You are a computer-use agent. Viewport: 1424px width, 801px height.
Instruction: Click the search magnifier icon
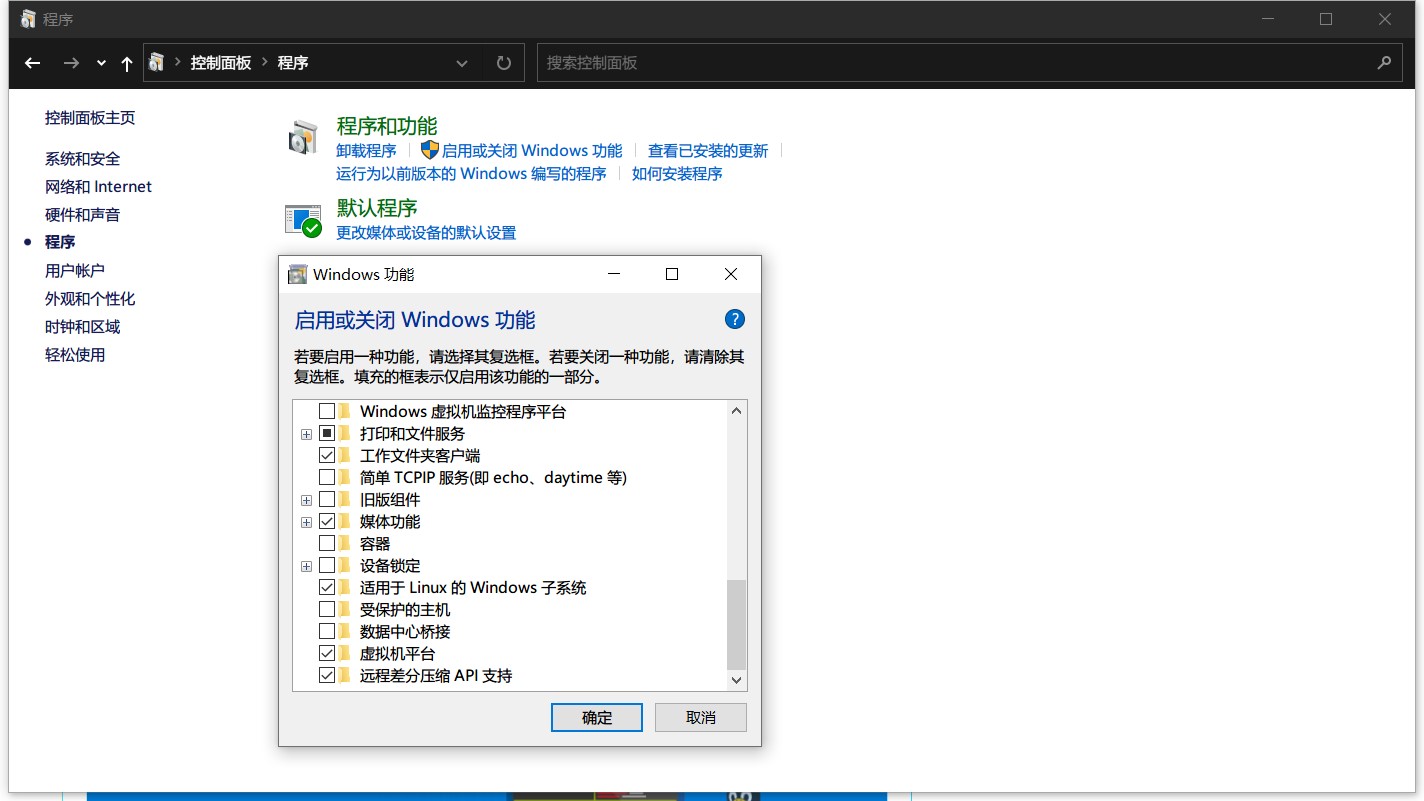pyautogui.click(x=1384, y=63)
